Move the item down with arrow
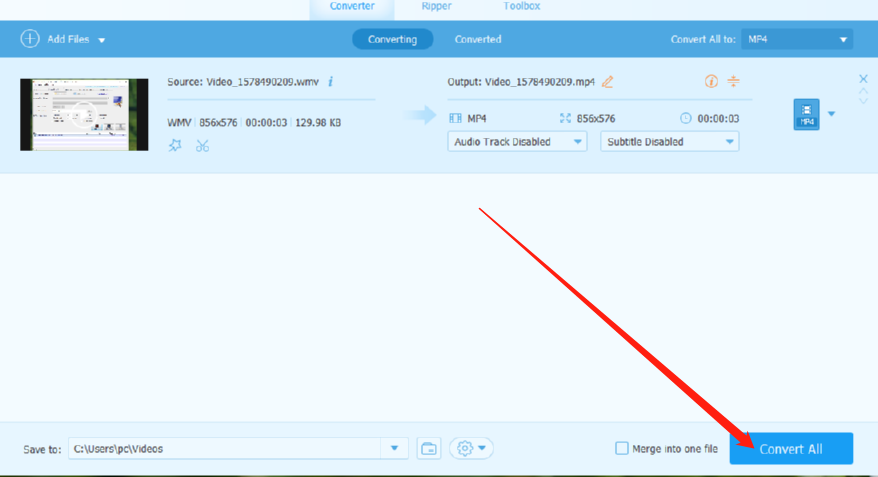Image resolution: width=878 pixels, height=477 pixels. (x=863, y=101)
